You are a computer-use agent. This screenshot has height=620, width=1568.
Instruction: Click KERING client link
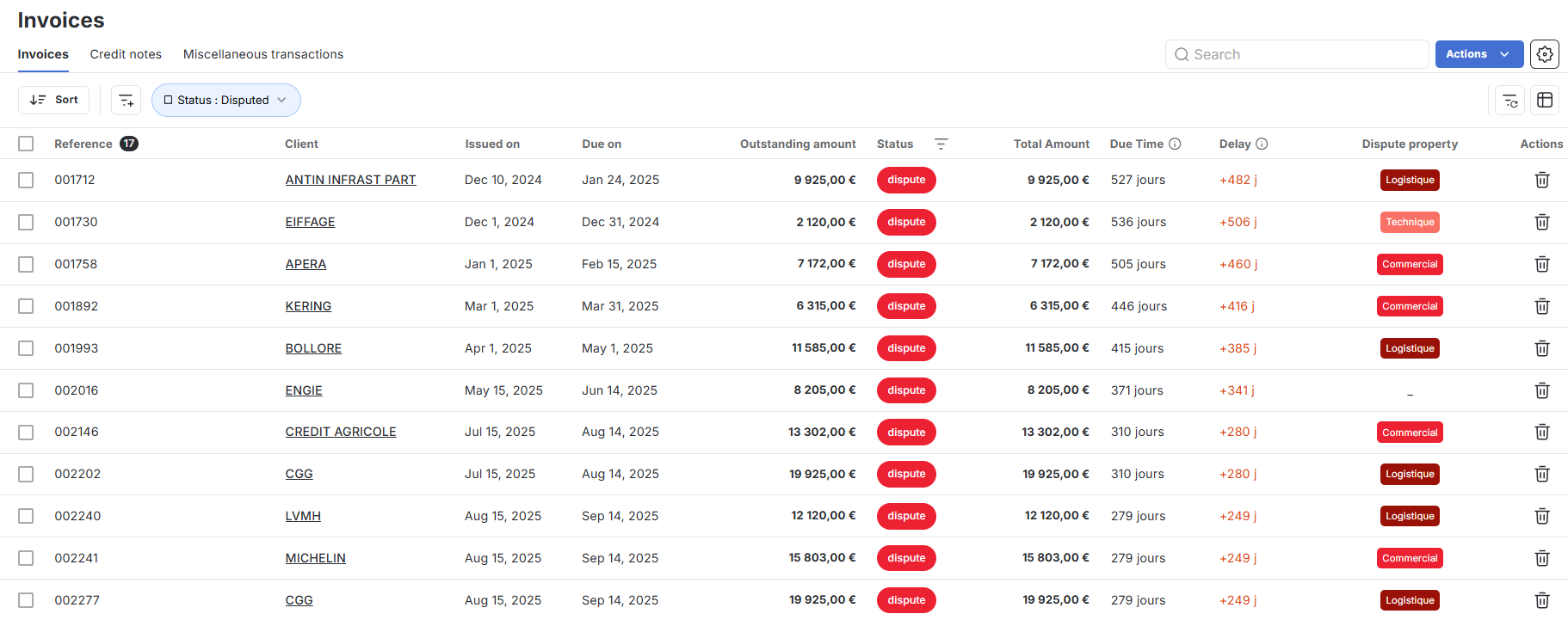pos(308,306)
